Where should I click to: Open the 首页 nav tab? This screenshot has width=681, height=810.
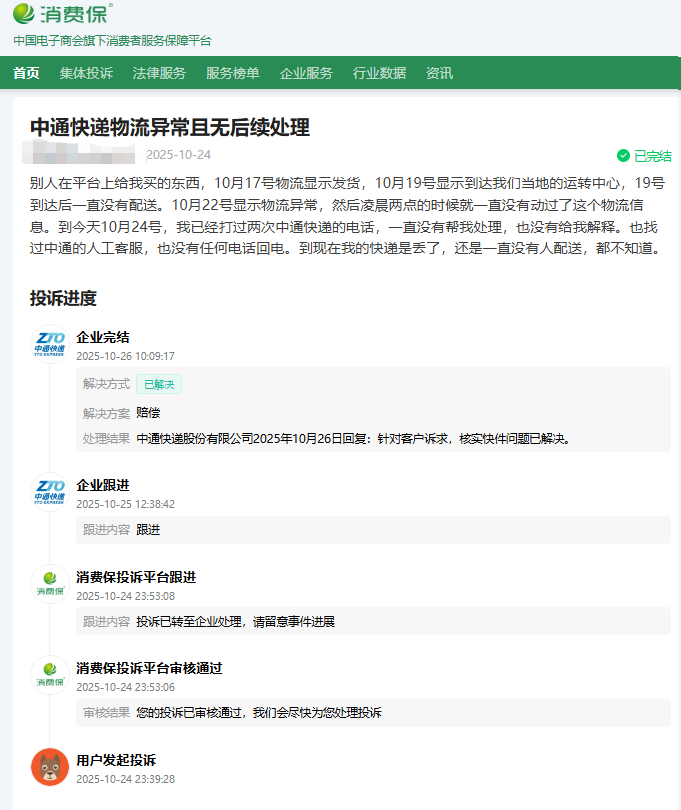pos(26,73)
